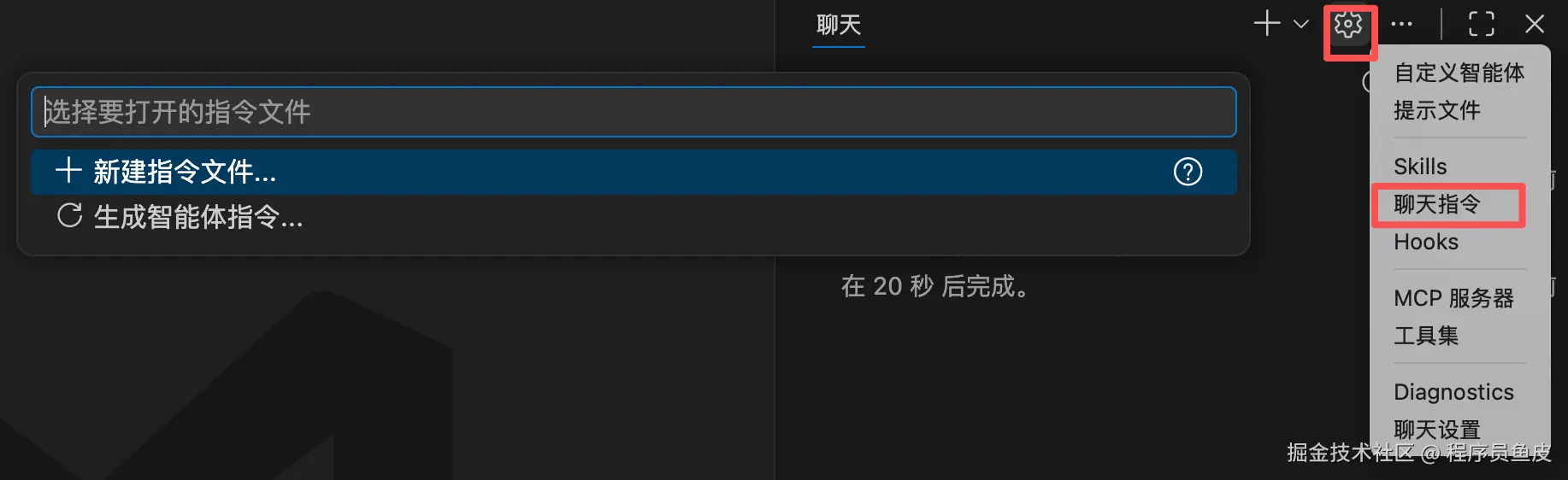Click the plus icon for new chat

(x=1267, y=24)
